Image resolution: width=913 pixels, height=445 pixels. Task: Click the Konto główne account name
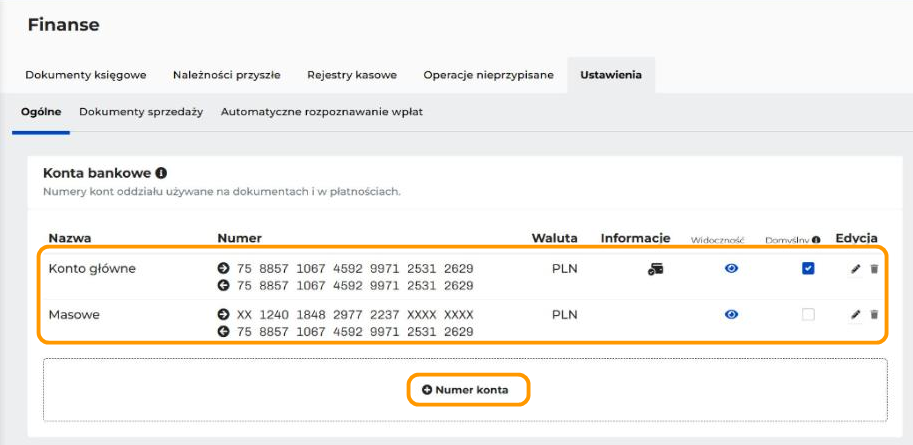click(91, 269)
